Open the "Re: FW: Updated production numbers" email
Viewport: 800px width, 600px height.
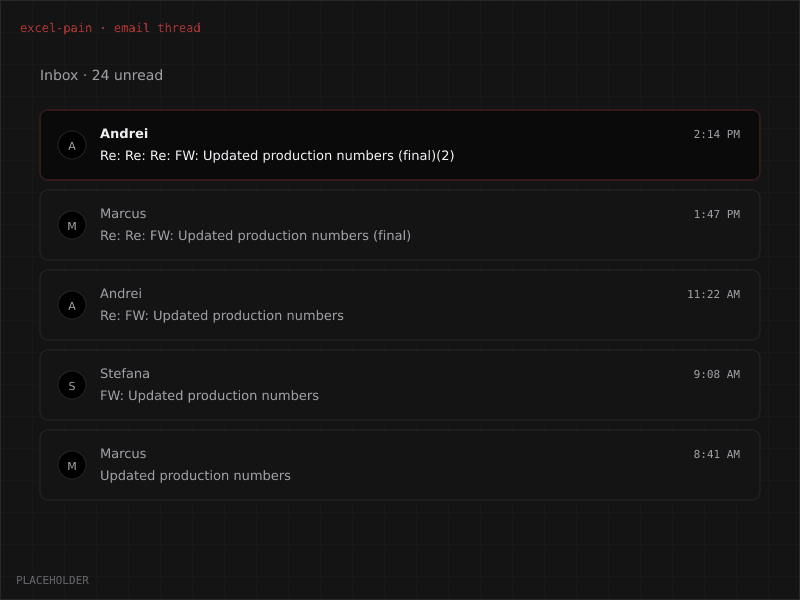pyautogui.click(x=400, y=305)
